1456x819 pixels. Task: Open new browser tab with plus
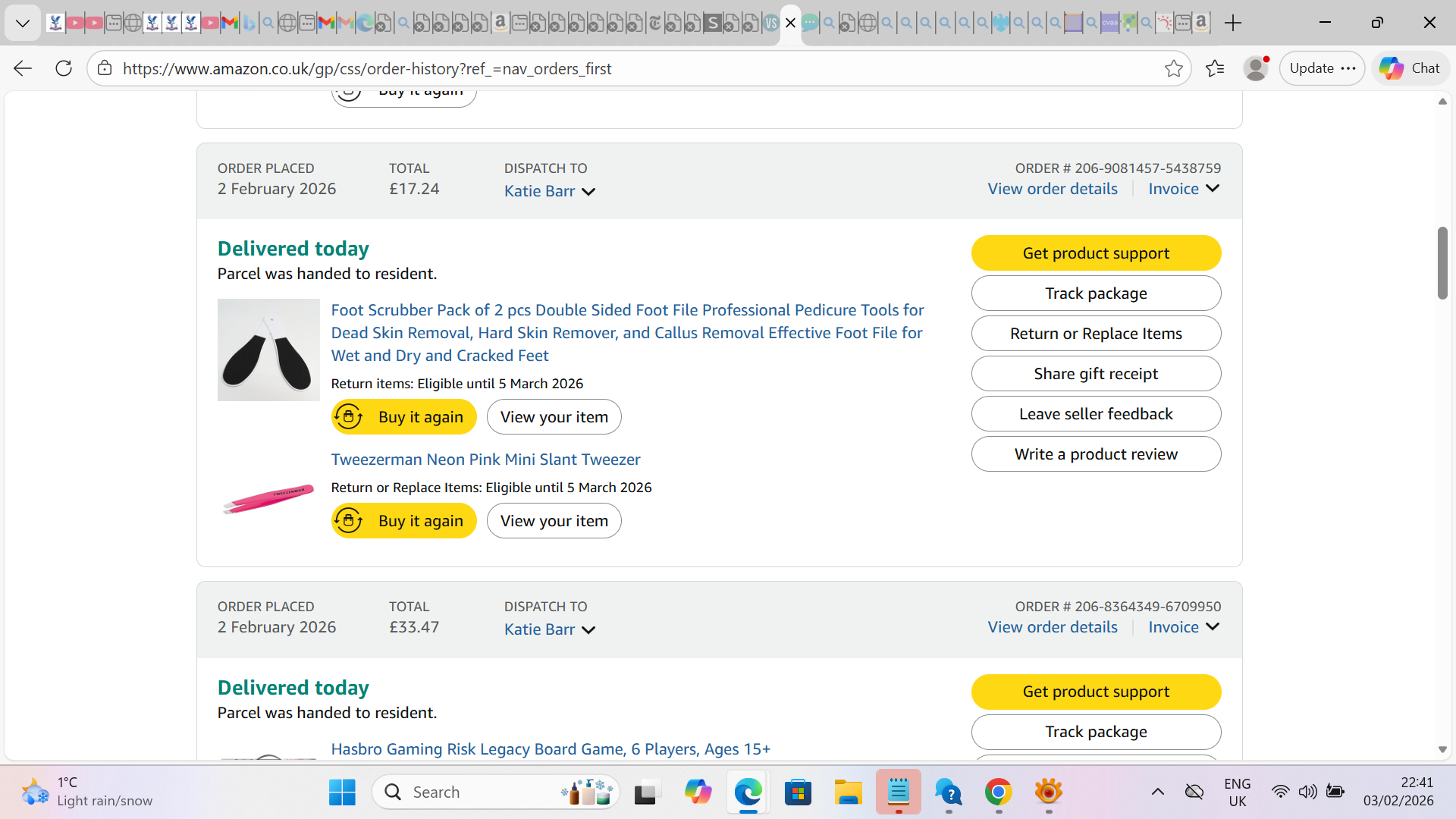pos(1233,23)
